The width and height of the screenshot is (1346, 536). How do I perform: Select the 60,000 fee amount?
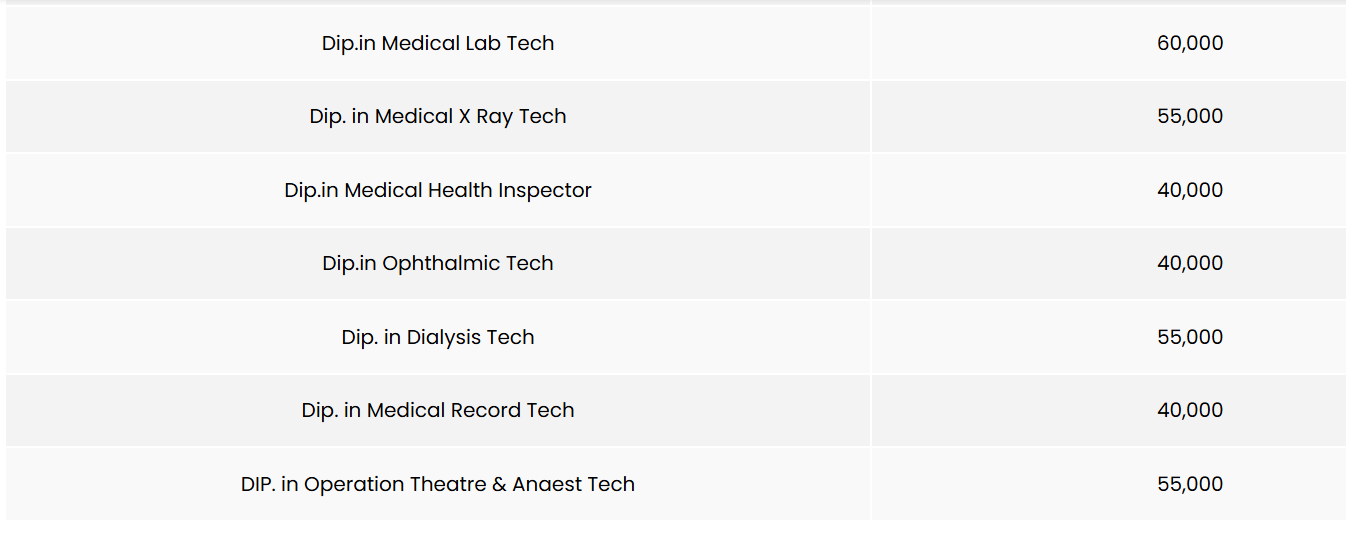pos(1190,43)
